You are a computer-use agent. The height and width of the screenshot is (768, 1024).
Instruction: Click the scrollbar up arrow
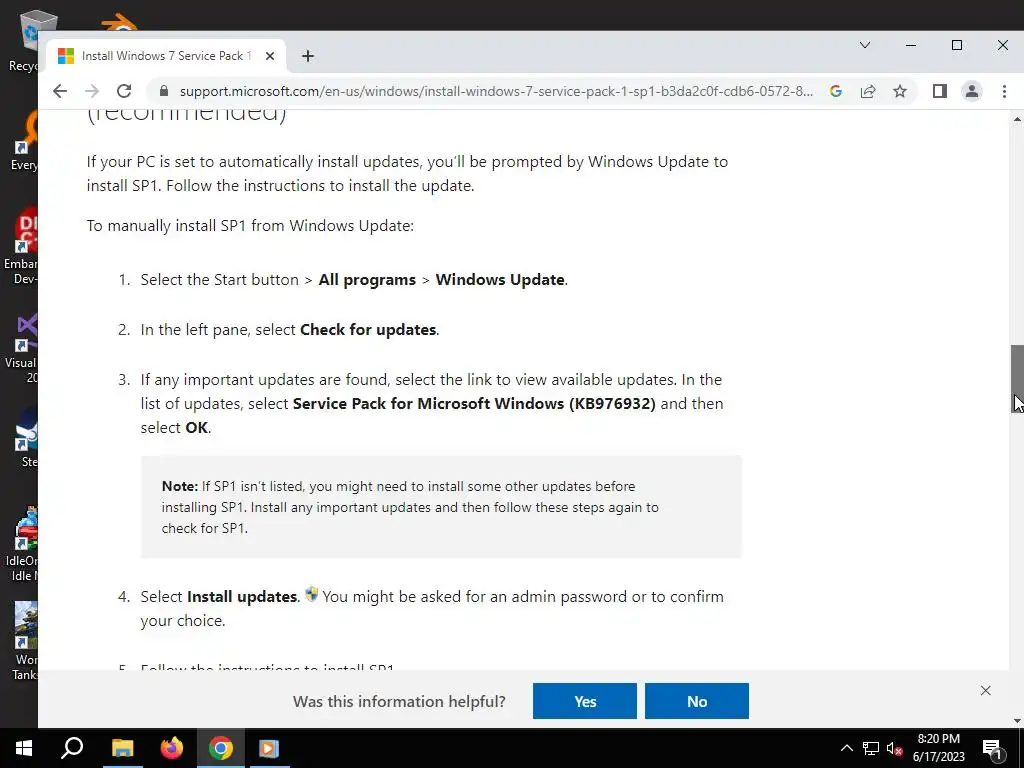click(x=1017, y=120)
